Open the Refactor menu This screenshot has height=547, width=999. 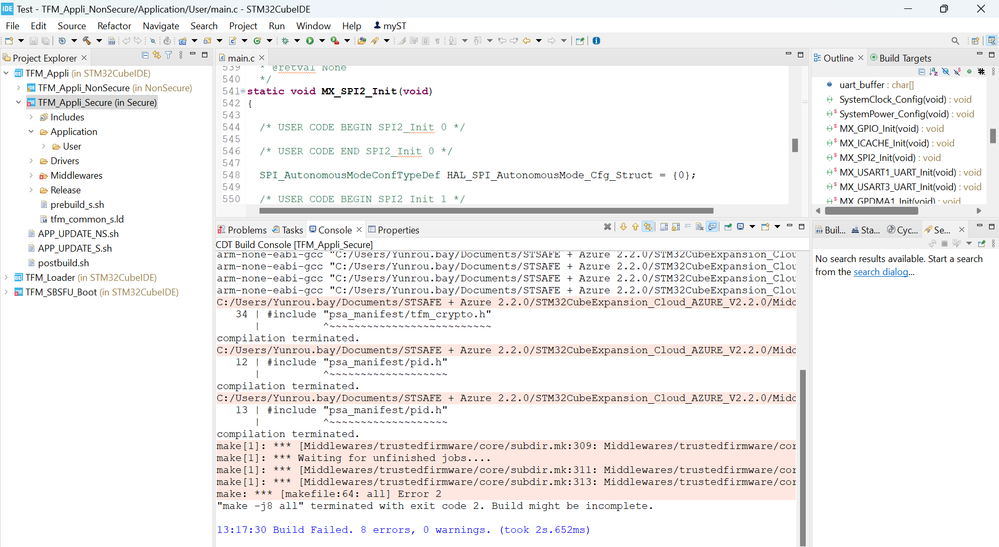click(114, 26)
